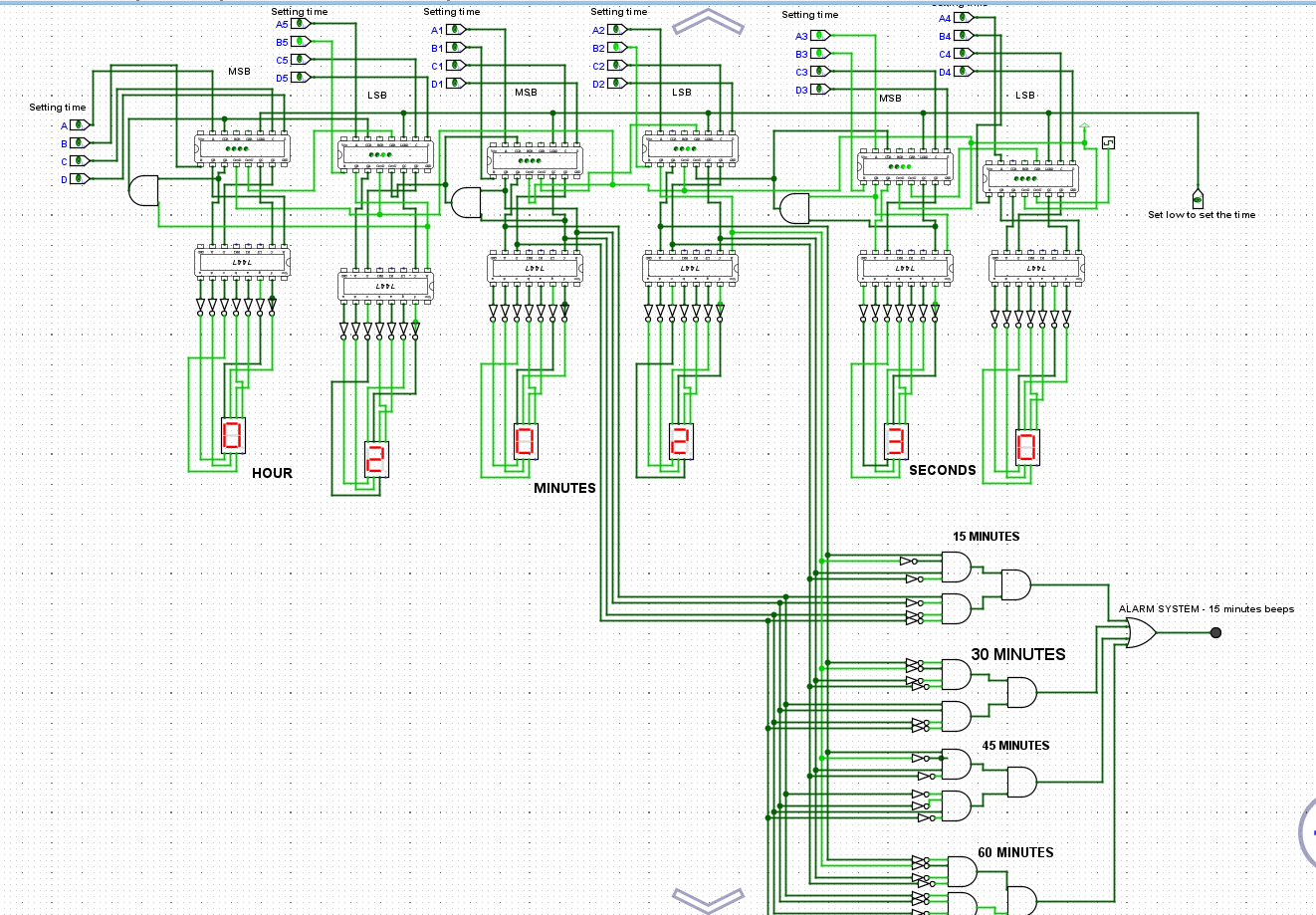Select the seconds MSB display showing 3
This screenshot has width=1316, height=915.
tap(896, 441)
